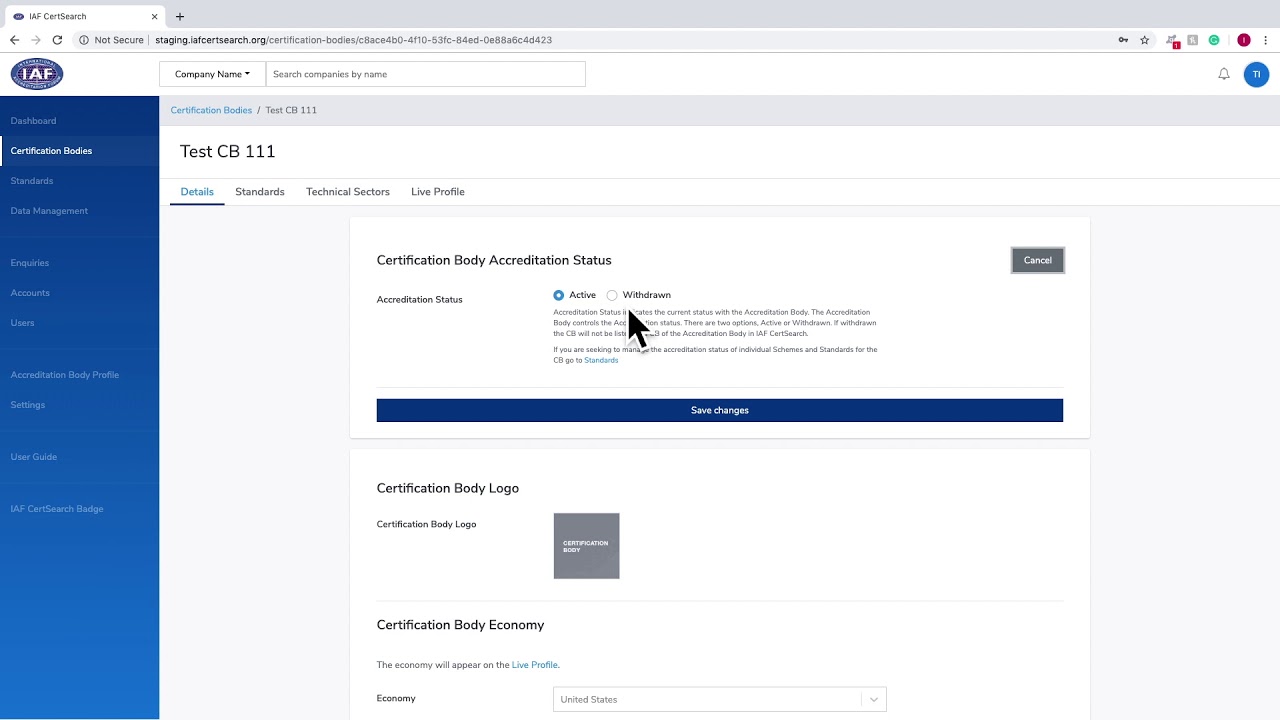Click the Grammarly extension icon

click(1214, 40)
